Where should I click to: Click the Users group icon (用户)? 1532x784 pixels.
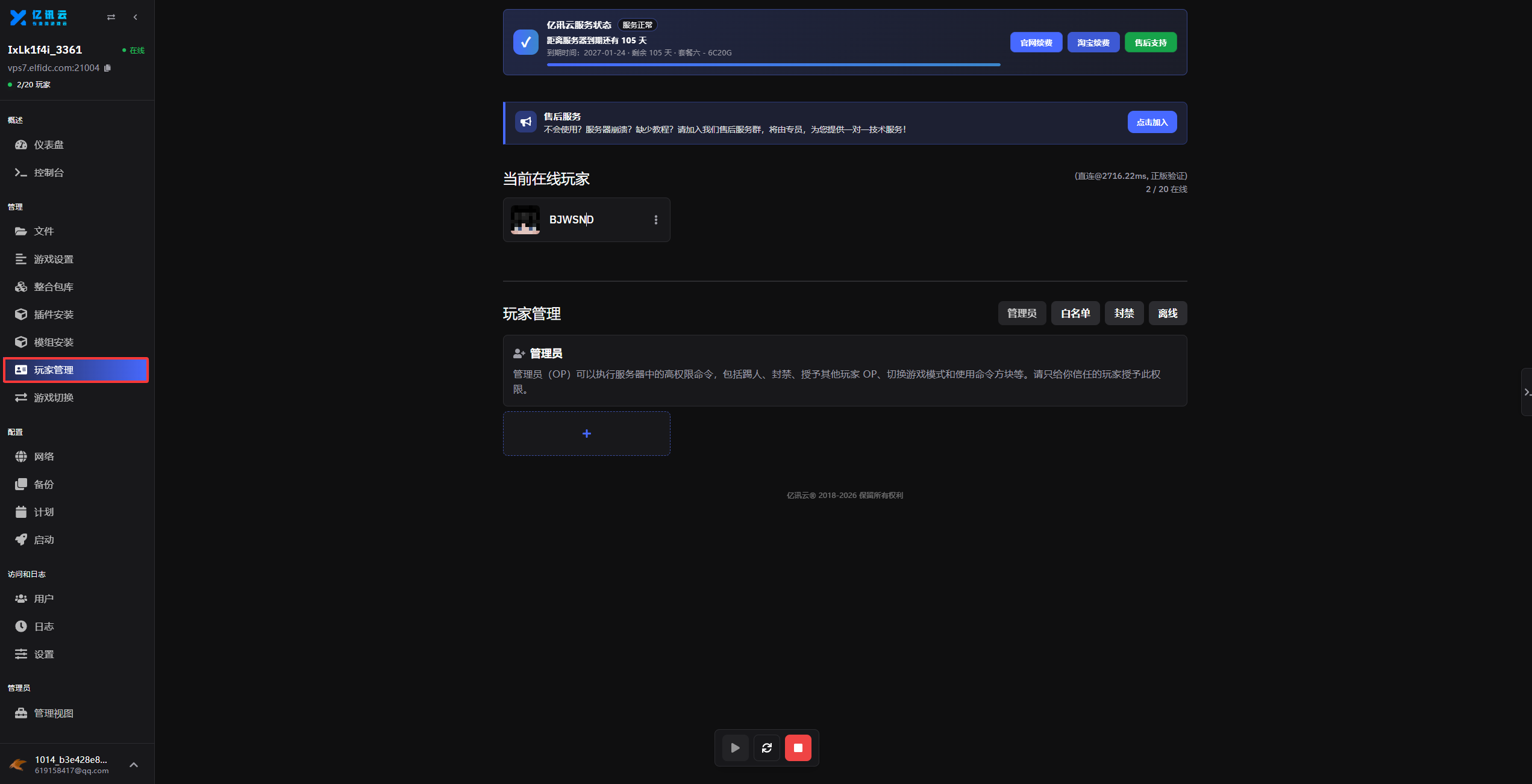21,599
